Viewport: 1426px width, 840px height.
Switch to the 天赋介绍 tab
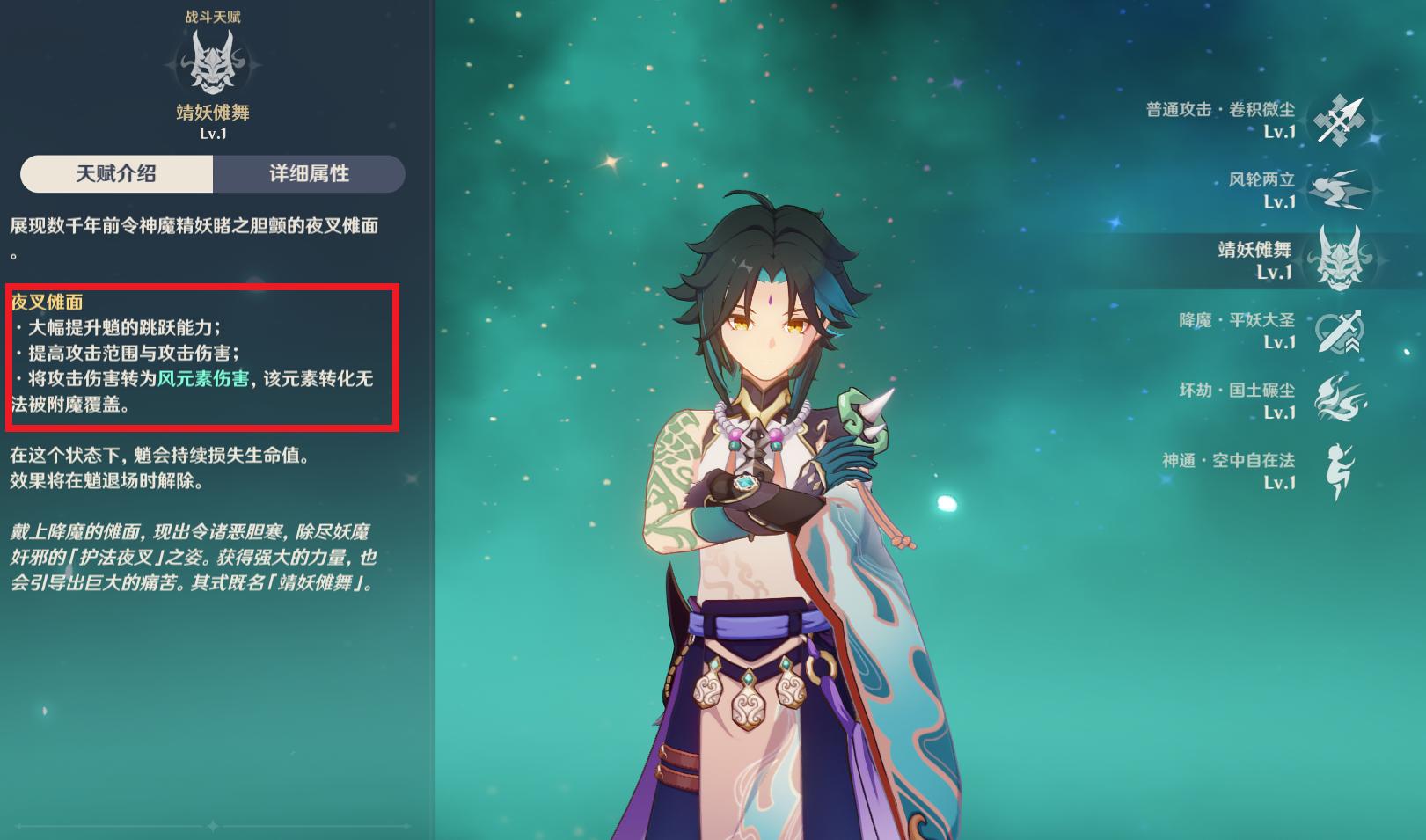tap(116, 174)
